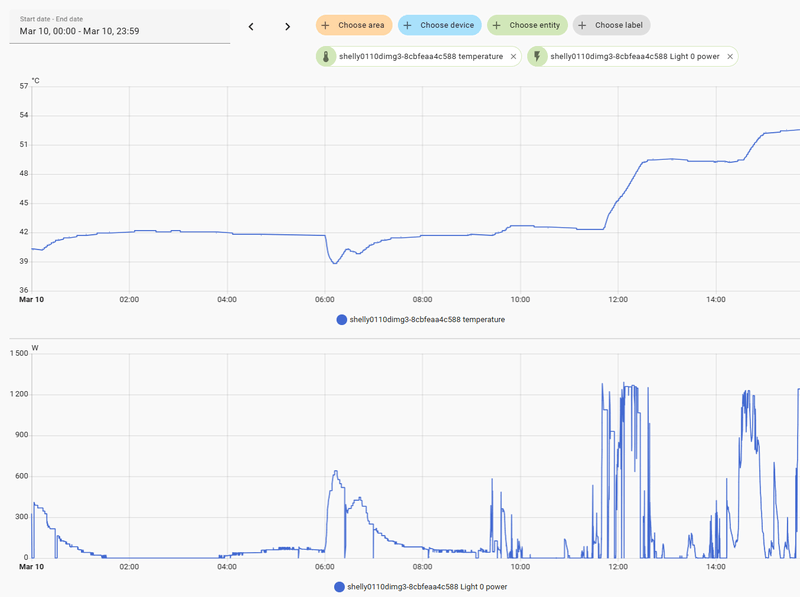Click lightning bolt icon on power entity chip
This screenshot has width=800, height=597.
(537, 57)
